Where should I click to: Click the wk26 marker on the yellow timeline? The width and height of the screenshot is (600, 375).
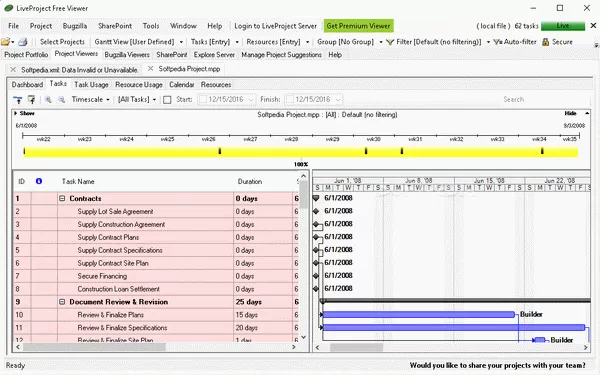click(220, 152)
